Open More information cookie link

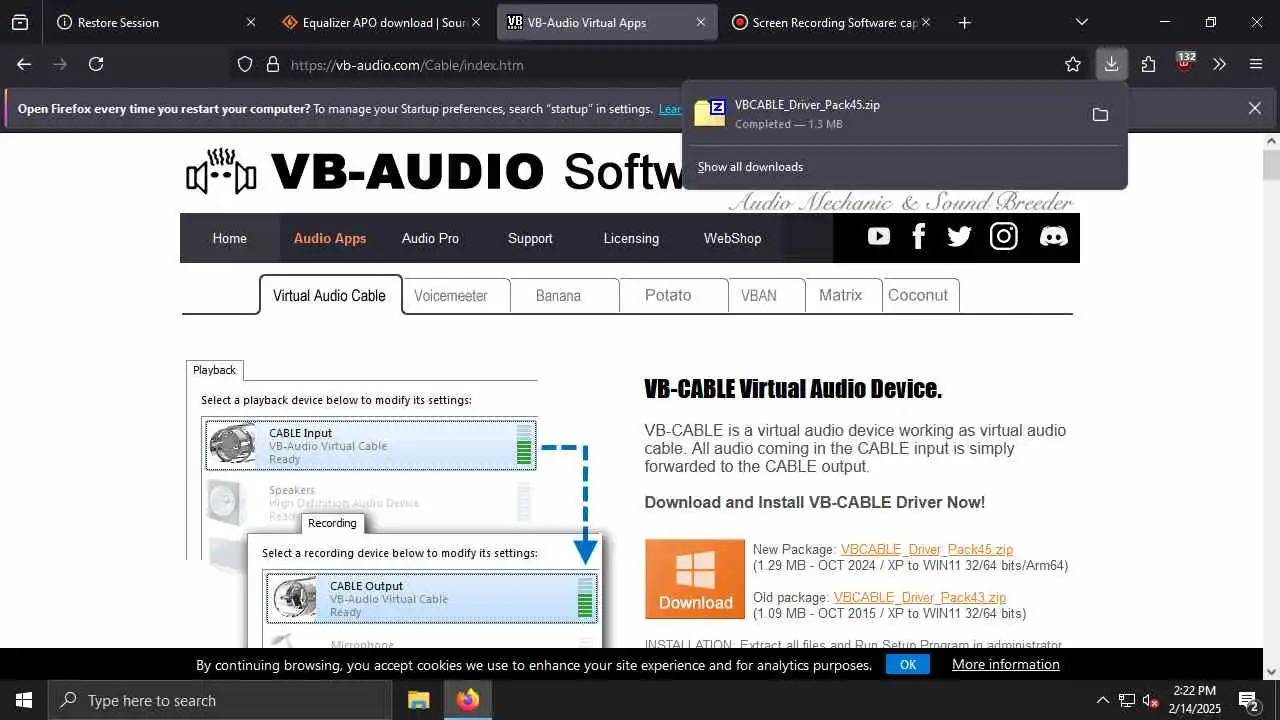tap(1006, 664)
